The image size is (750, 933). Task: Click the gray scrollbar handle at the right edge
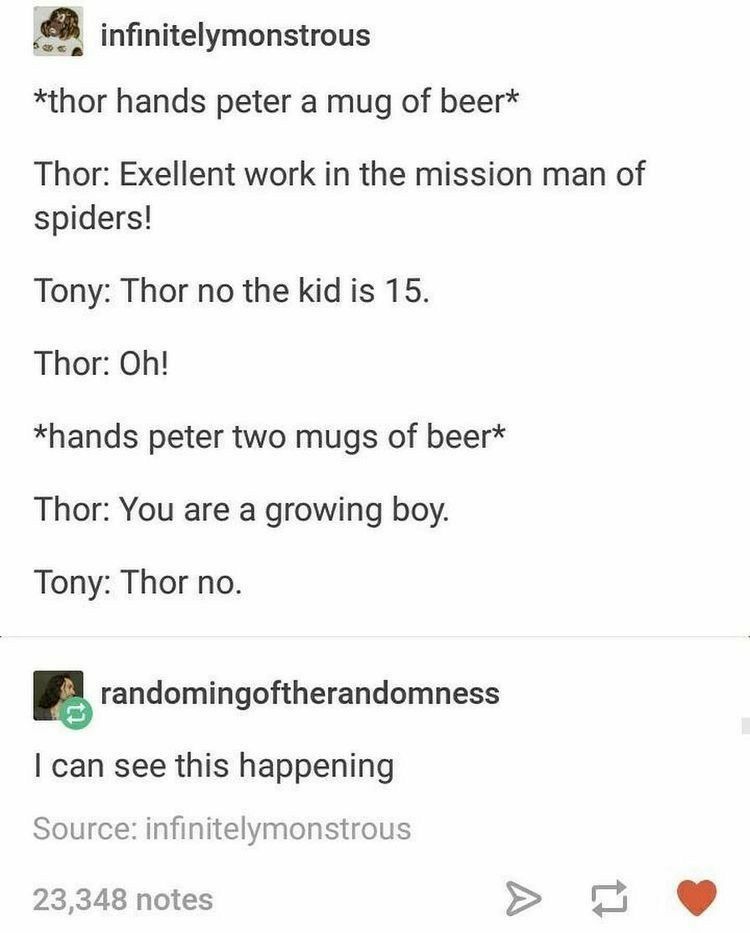pos(745,727)
